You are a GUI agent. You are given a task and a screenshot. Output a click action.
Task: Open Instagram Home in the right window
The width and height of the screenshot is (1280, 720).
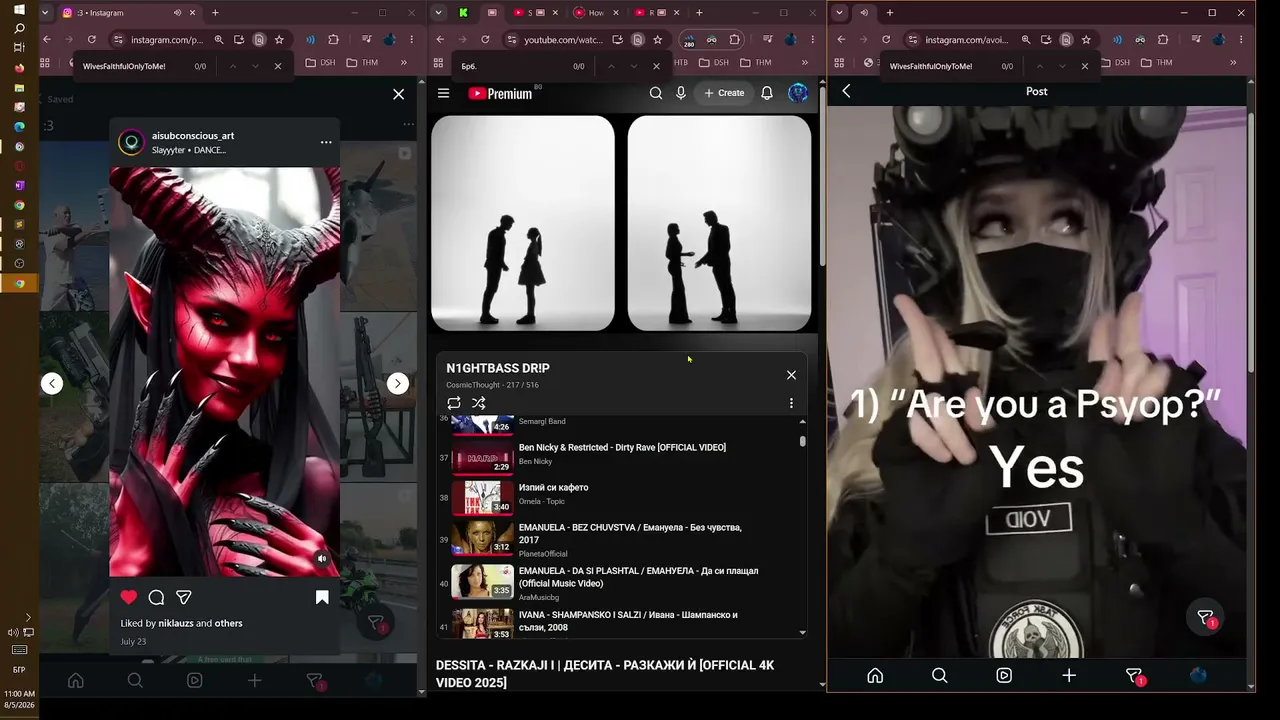click(x=875, y=676)
